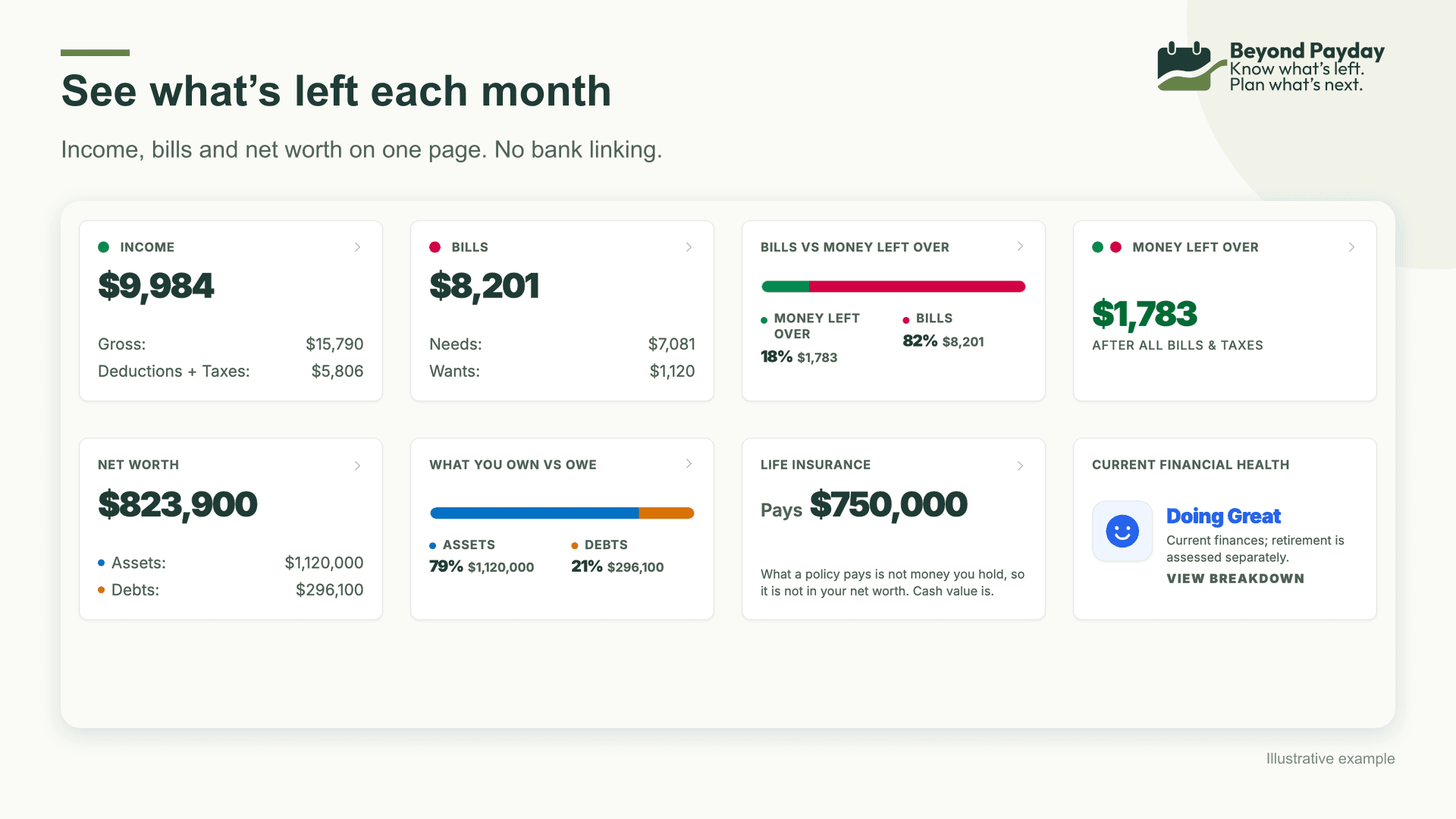Click the Illustrative example note
This screenshot has width=1456, height=819.
pyautogui.click(x=1331, y=758)
